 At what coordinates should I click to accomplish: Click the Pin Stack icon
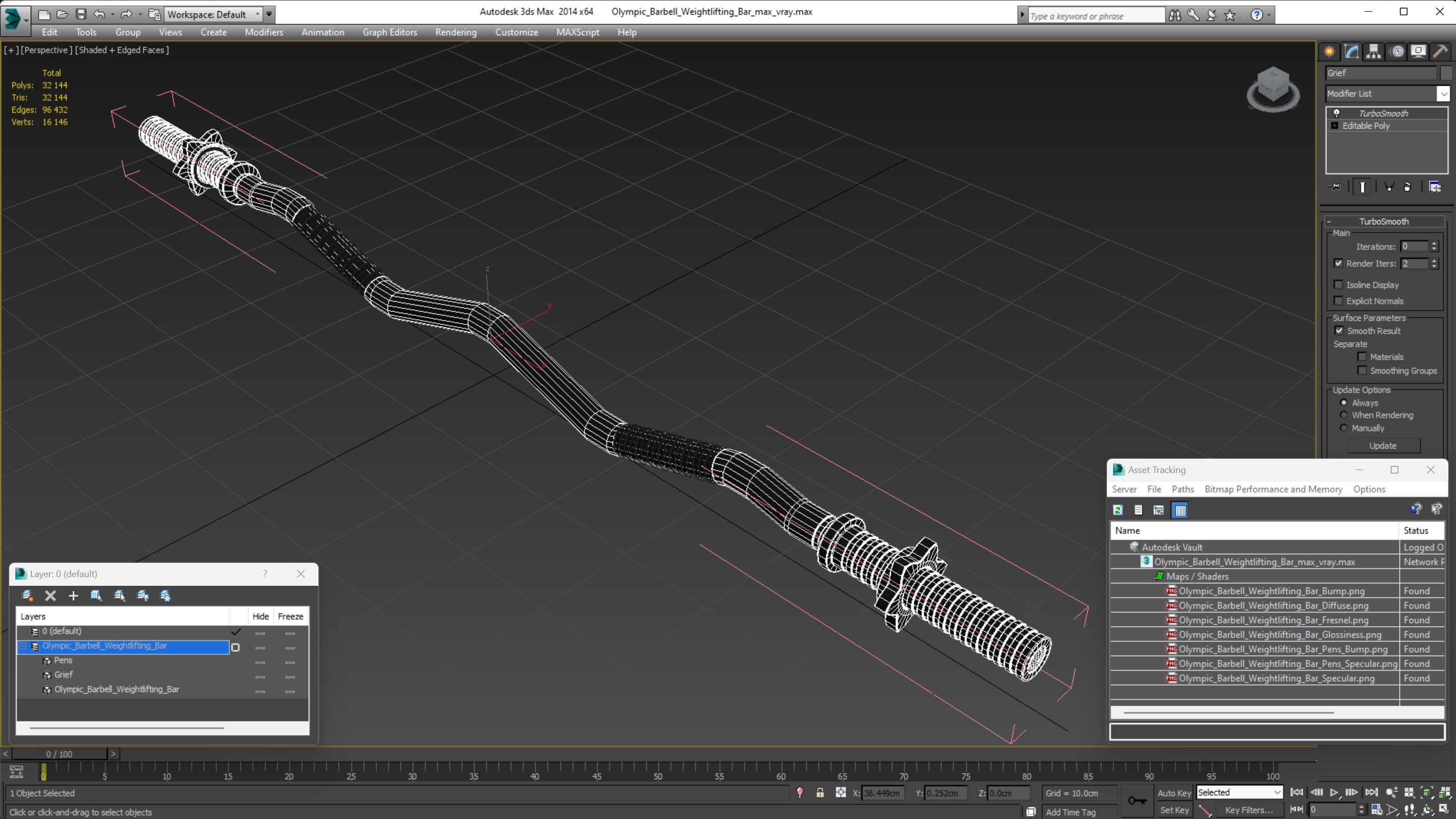1335,187
